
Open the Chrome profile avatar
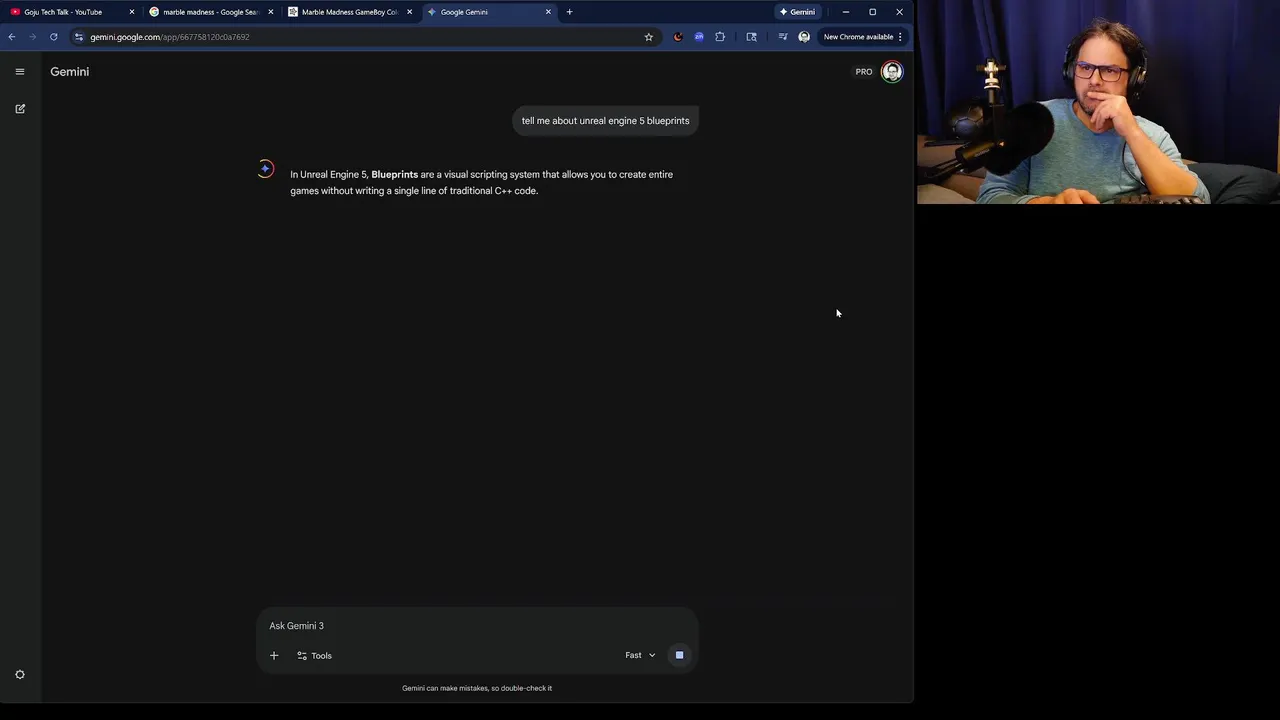pyautogui.click(x=804, y=37)
